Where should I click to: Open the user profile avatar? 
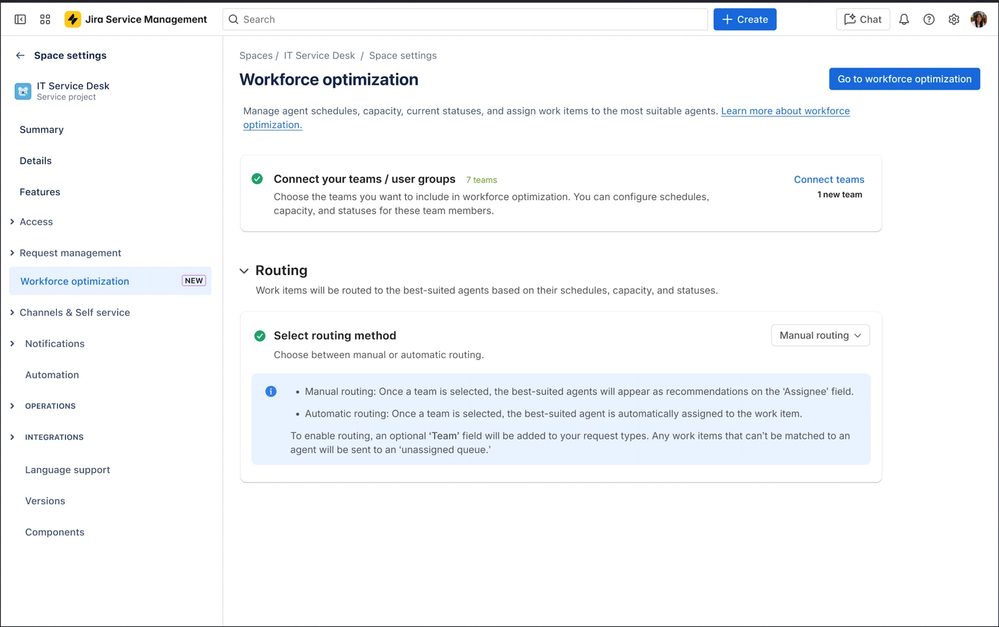tap(979, 19)
